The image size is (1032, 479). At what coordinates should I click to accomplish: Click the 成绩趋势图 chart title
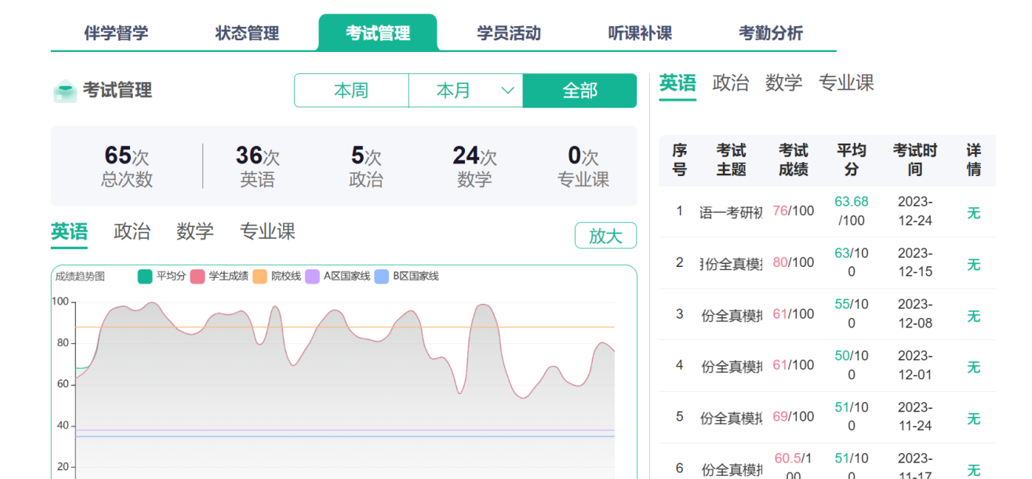[x=80, y=276]
